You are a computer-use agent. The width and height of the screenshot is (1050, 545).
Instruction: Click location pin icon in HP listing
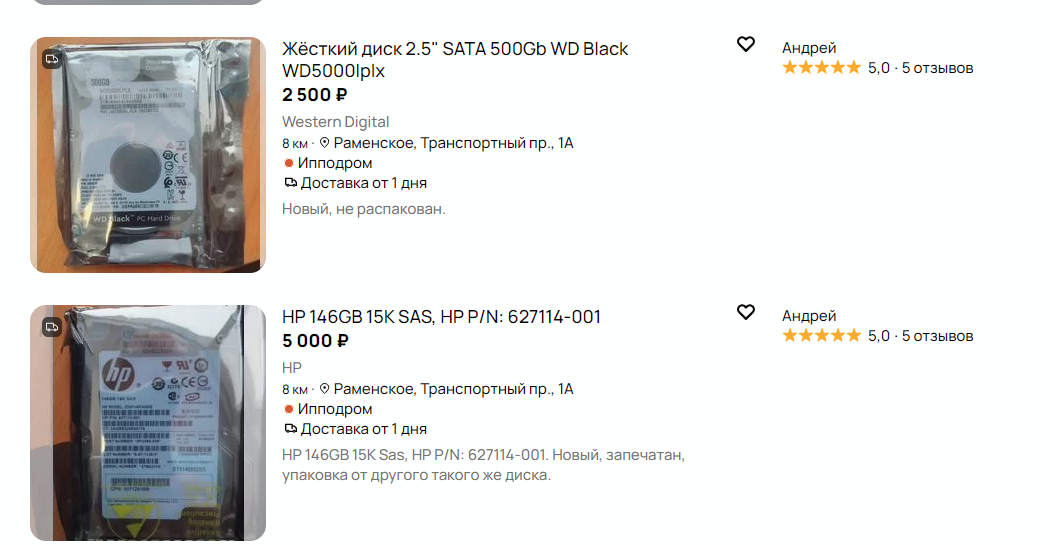[324, 389]
